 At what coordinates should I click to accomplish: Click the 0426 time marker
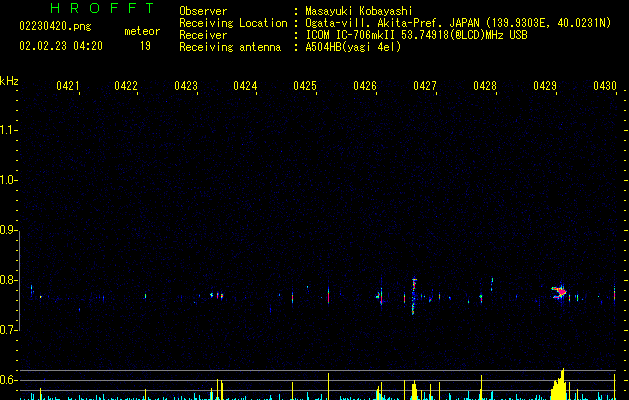(x=365, y=86)
